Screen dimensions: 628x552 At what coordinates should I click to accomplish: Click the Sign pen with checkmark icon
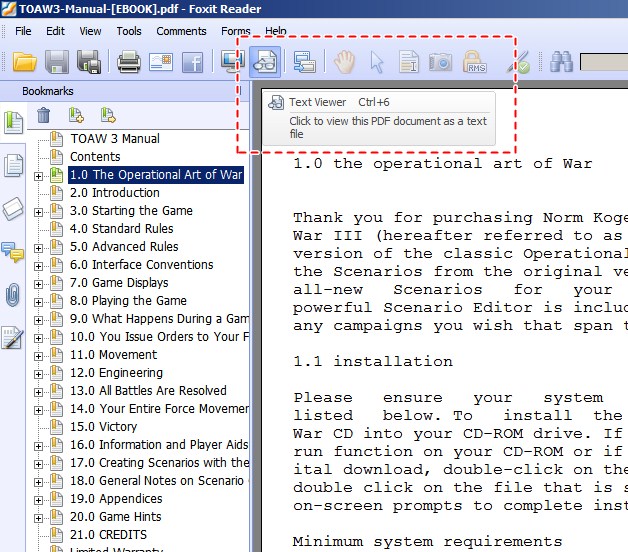[x=518, y=62]
